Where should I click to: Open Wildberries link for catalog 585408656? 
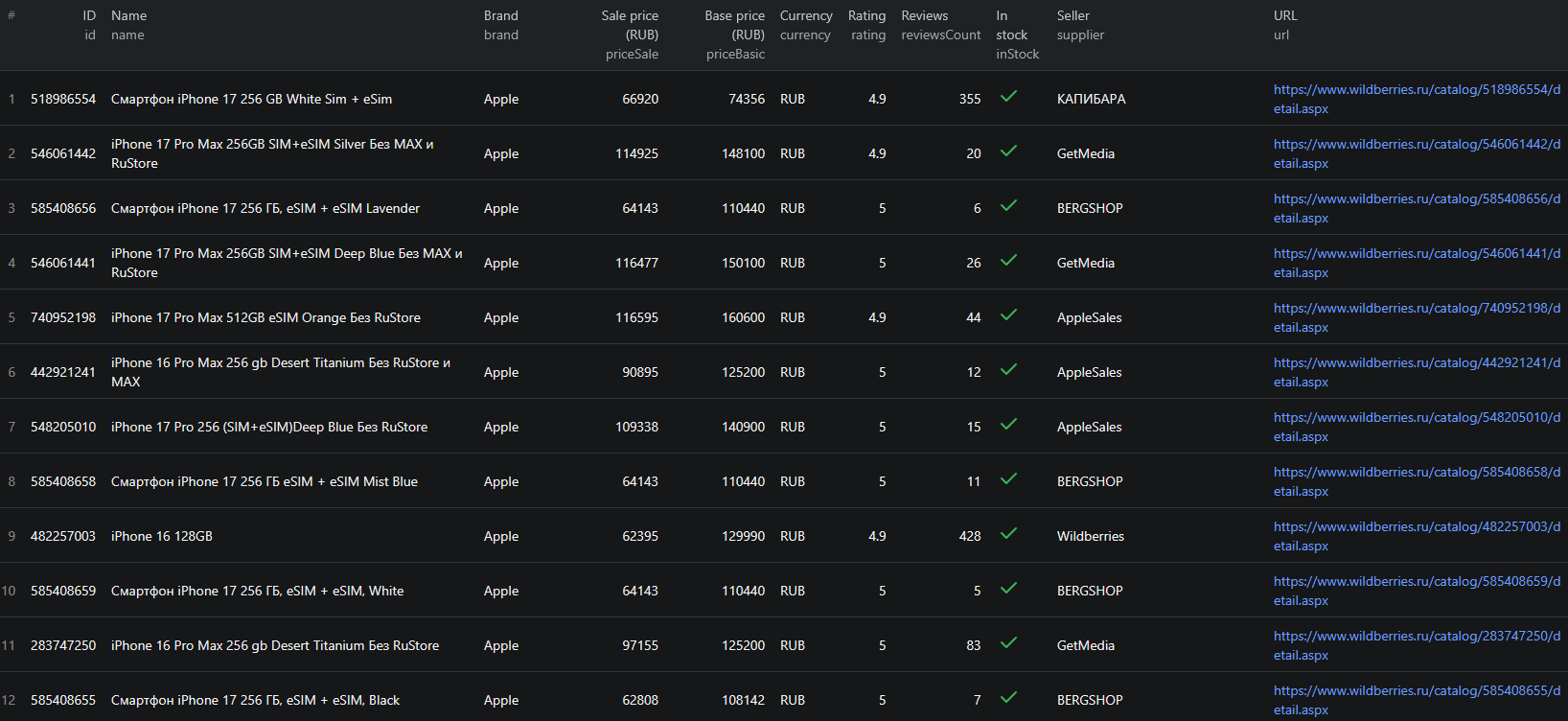pyautogui.click(x=1417, y=208)
